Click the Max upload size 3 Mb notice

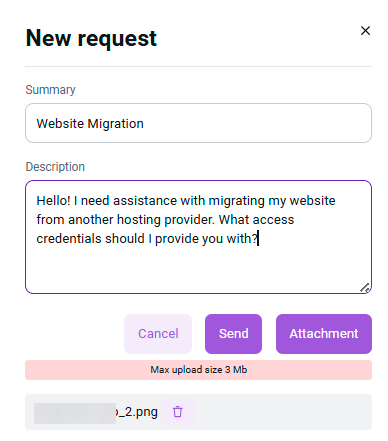[x=198, y=370]
